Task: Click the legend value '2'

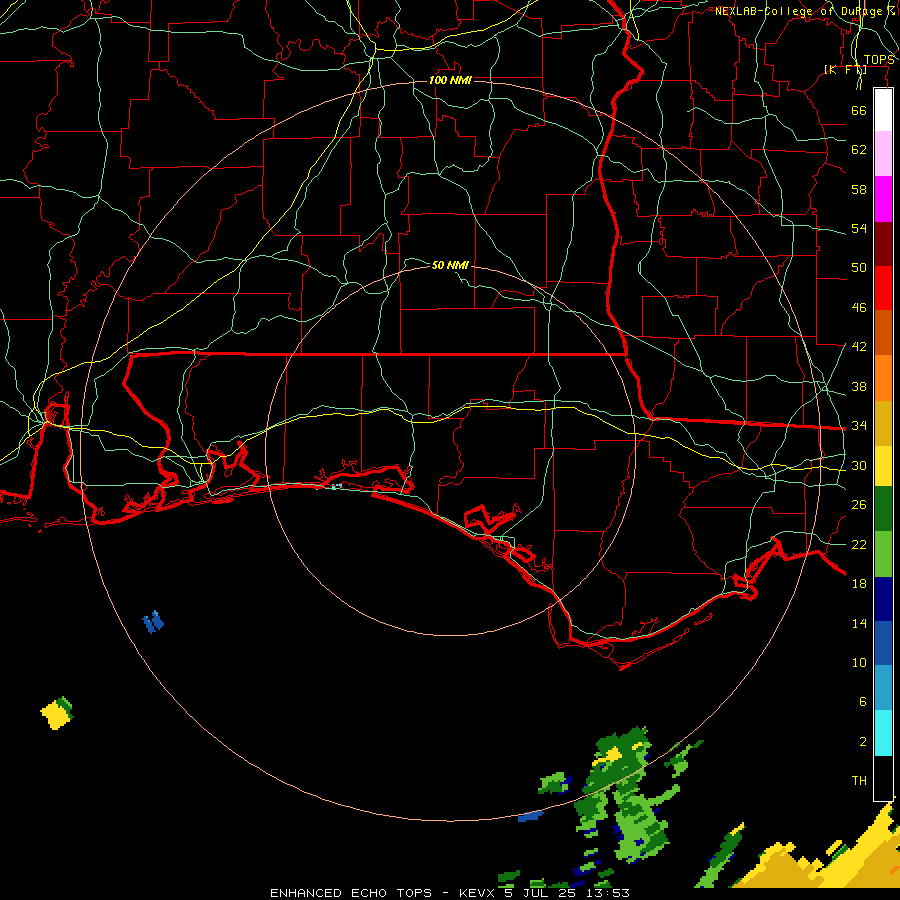Action: coord(862,742)
